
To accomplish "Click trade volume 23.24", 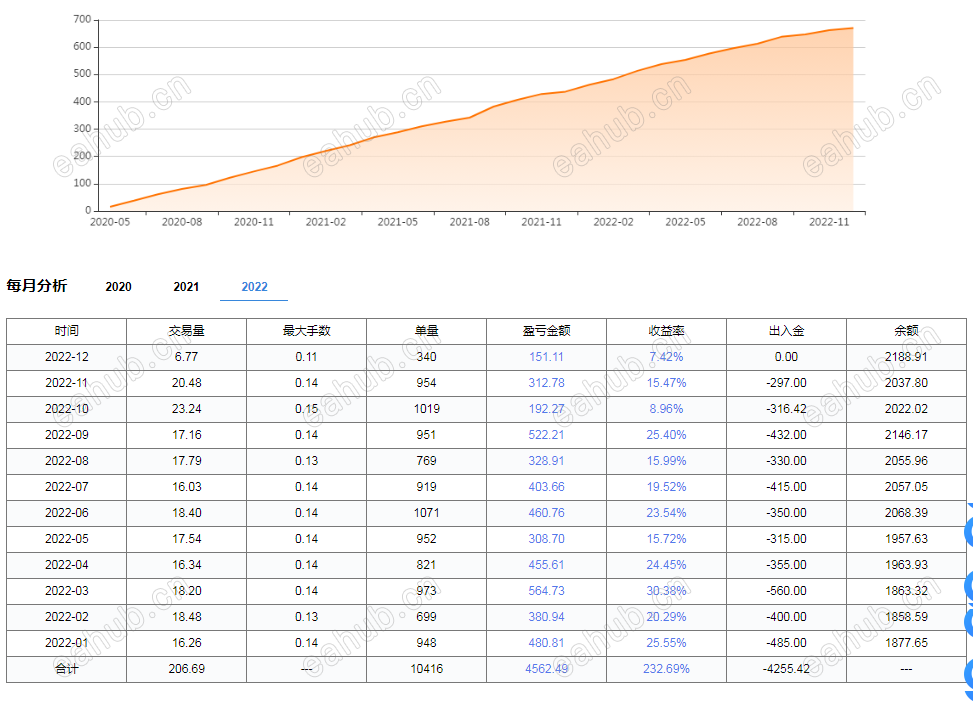I will pos(186,409).
